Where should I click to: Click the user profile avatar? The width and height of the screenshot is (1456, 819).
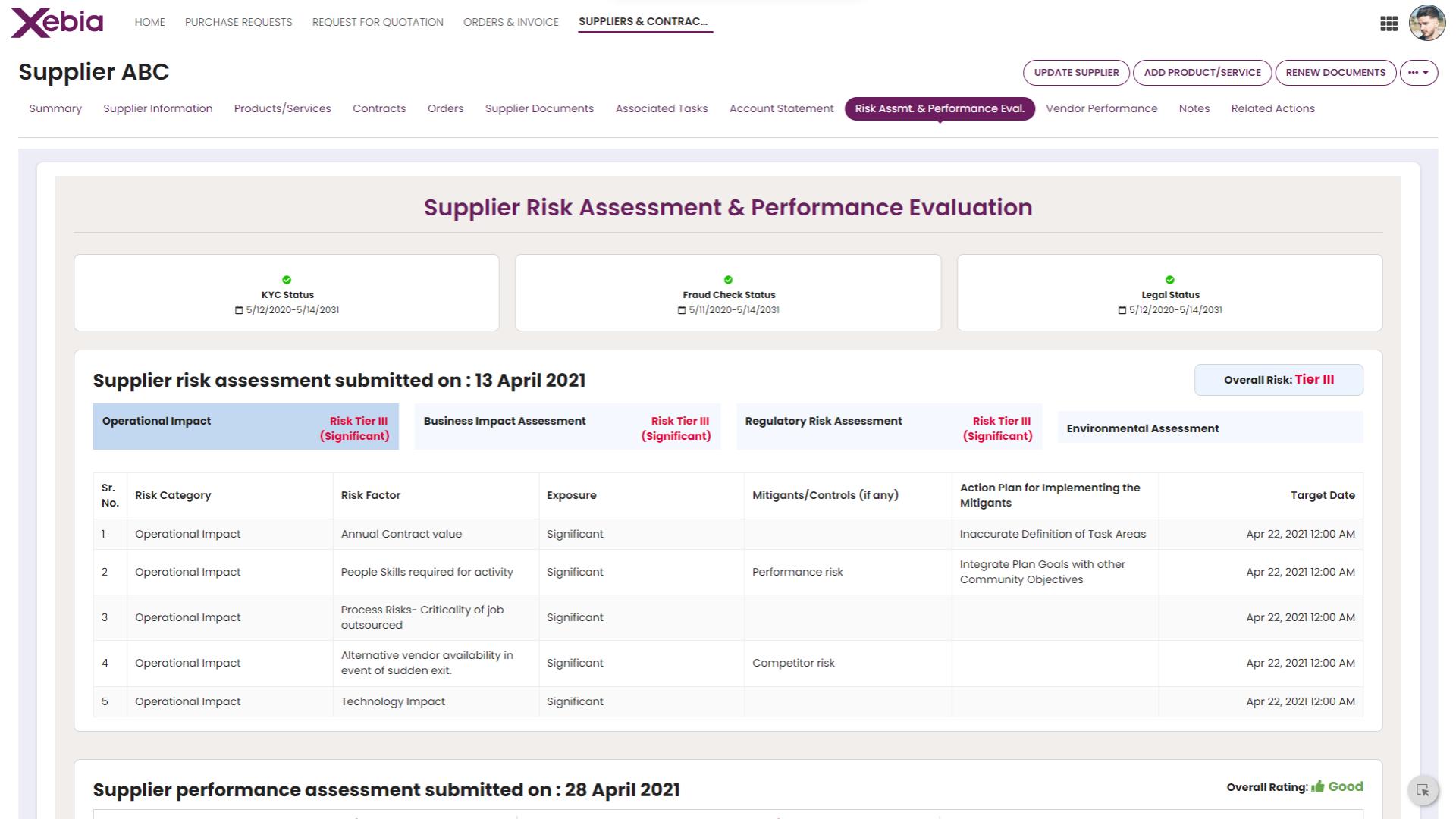[1426, 23]
